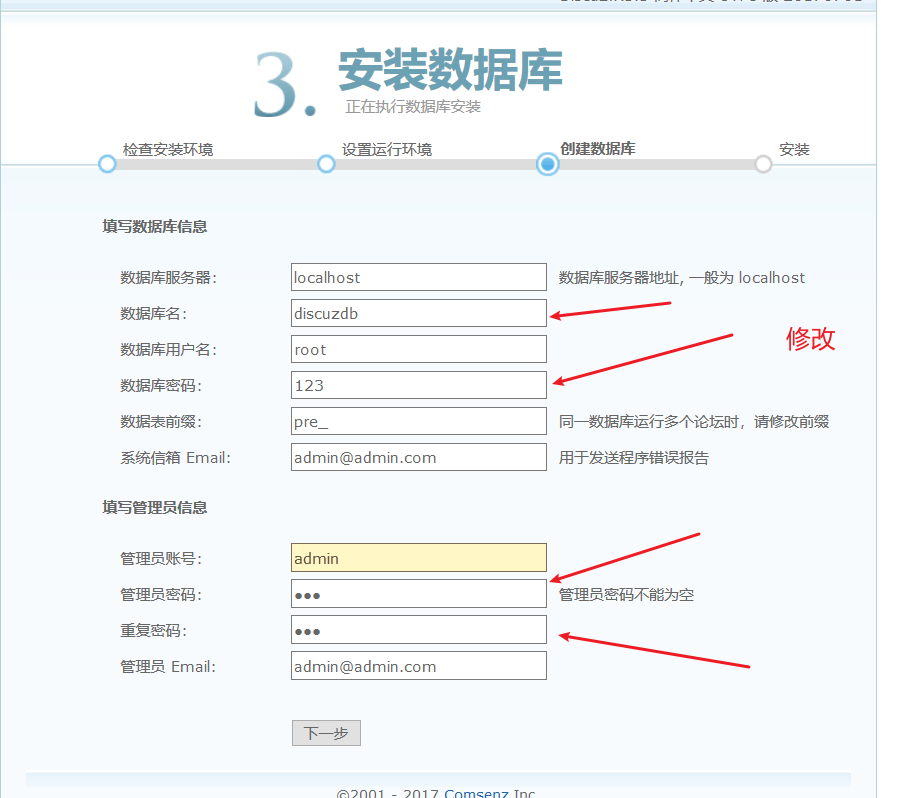Click the 重复密码: label

pyautogui.click(x=154, y=630)
